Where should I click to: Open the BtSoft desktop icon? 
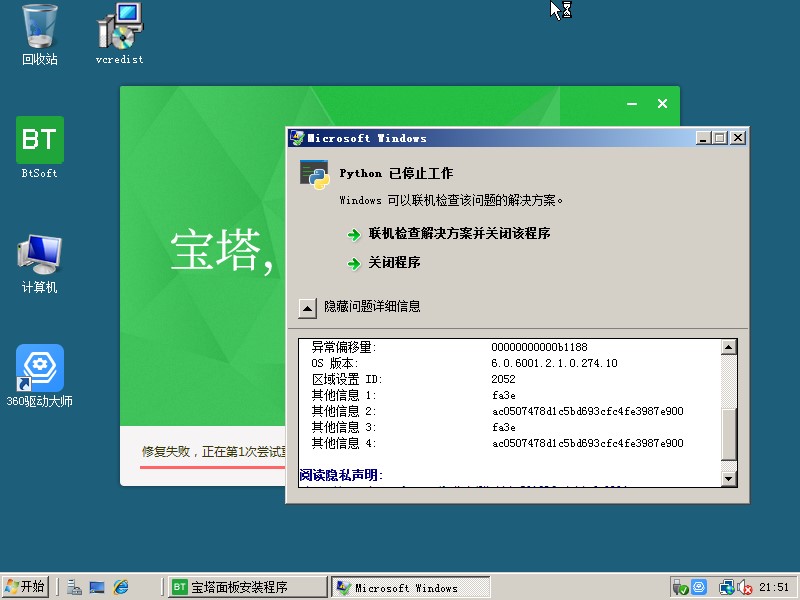[x=40, y=147]
